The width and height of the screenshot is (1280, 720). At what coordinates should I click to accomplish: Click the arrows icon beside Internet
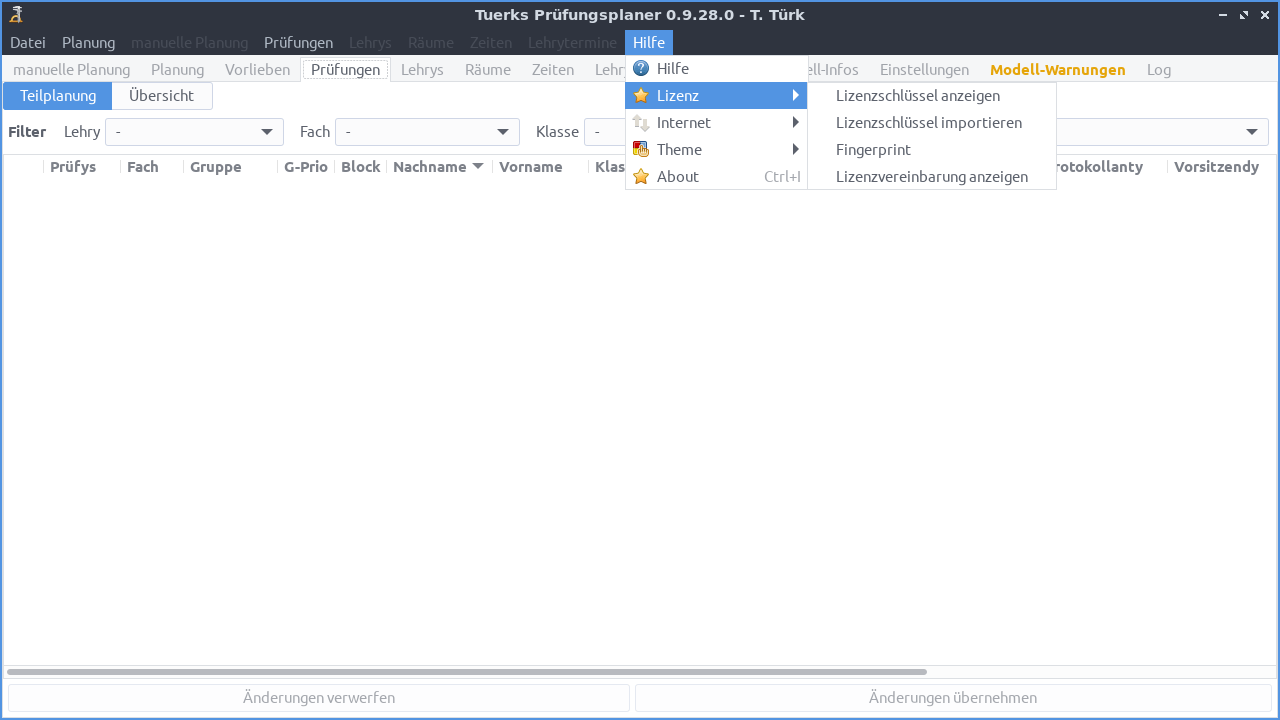click(641, 123)
